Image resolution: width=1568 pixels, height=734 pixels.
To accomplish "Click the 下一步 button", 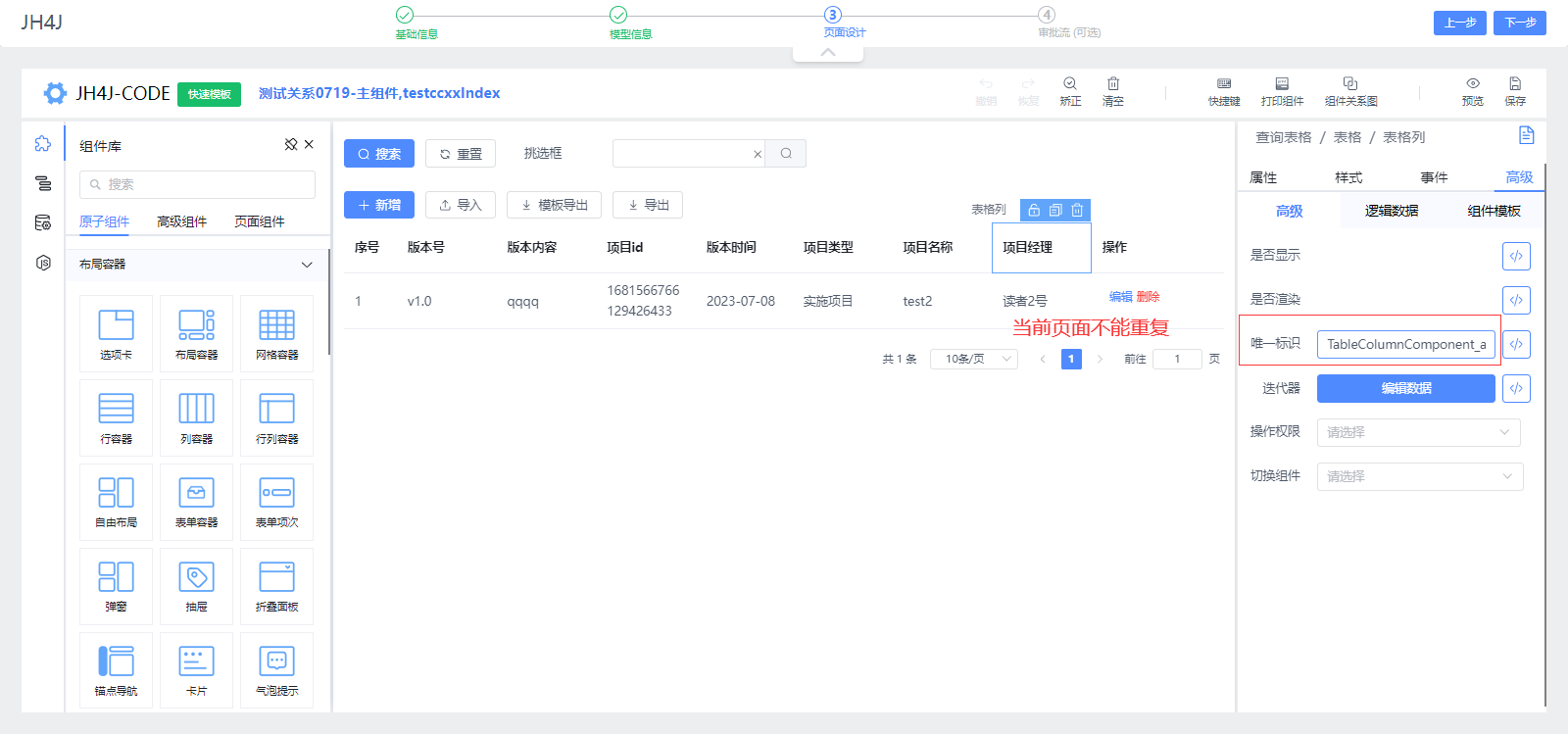I will [x=1520, y=23].
